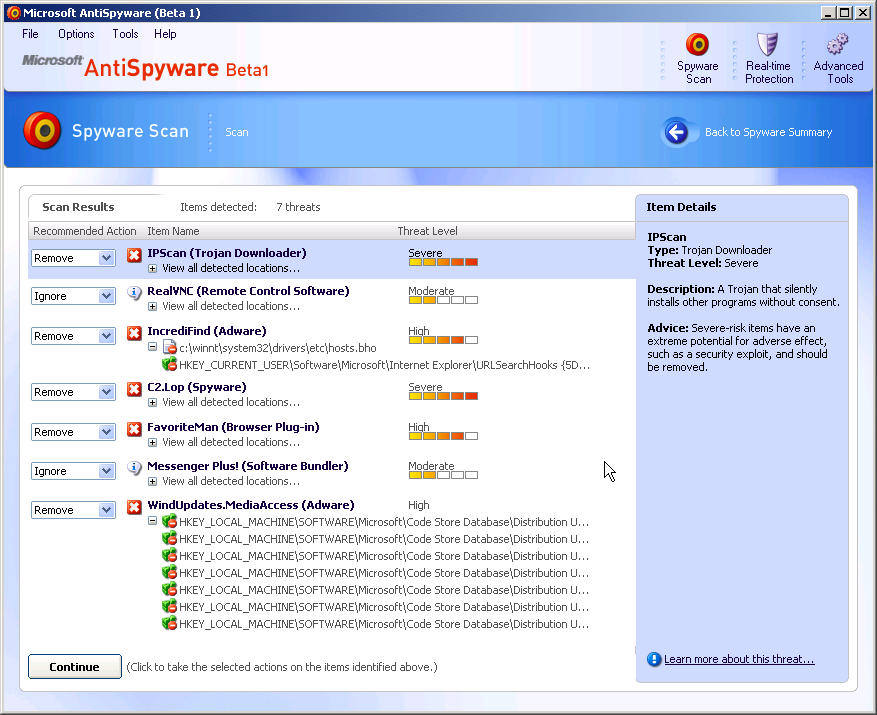Collapse WindUpdates.MediaAccess registry locations
This screenshot has width=877, height=715.
(x=152, y=521)
